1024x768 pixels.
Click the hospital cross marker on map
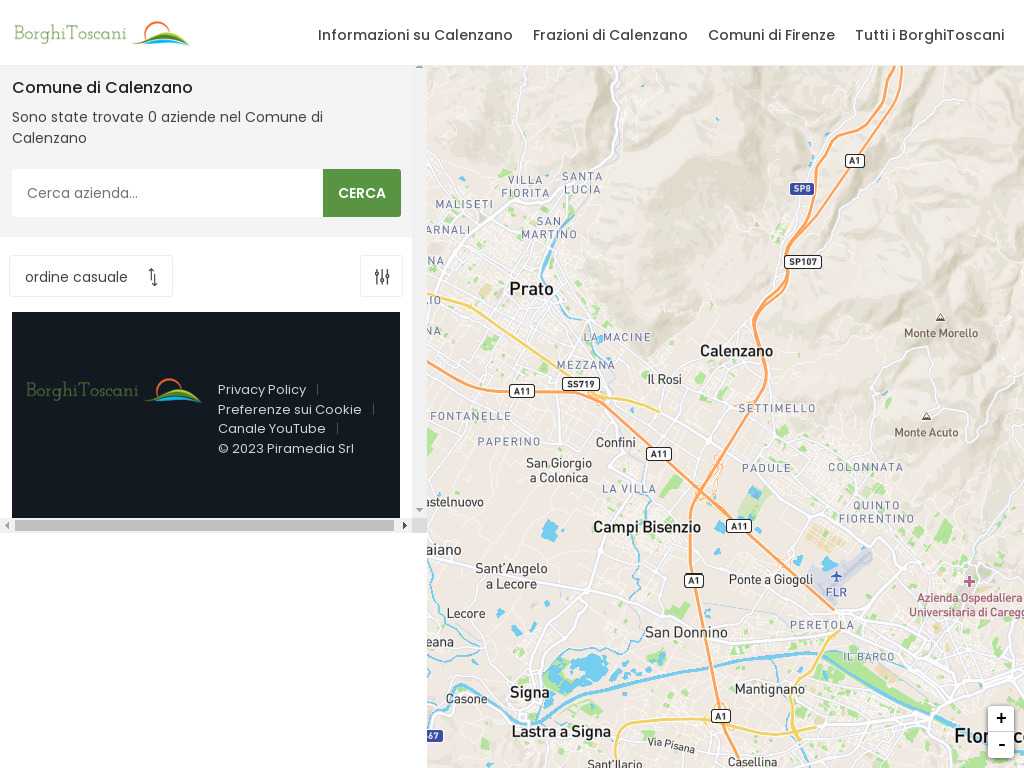pyautogui.click(x=969, y=581)
